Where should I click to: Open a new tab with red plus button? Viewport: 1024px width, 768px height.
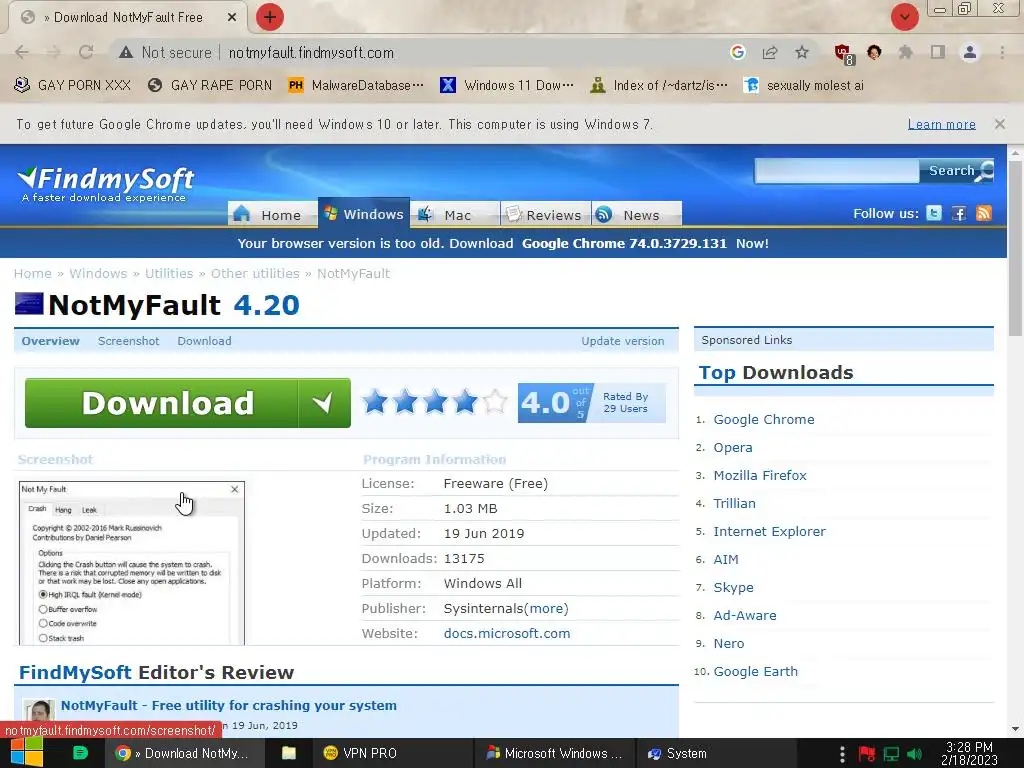[x=270, y=17]
